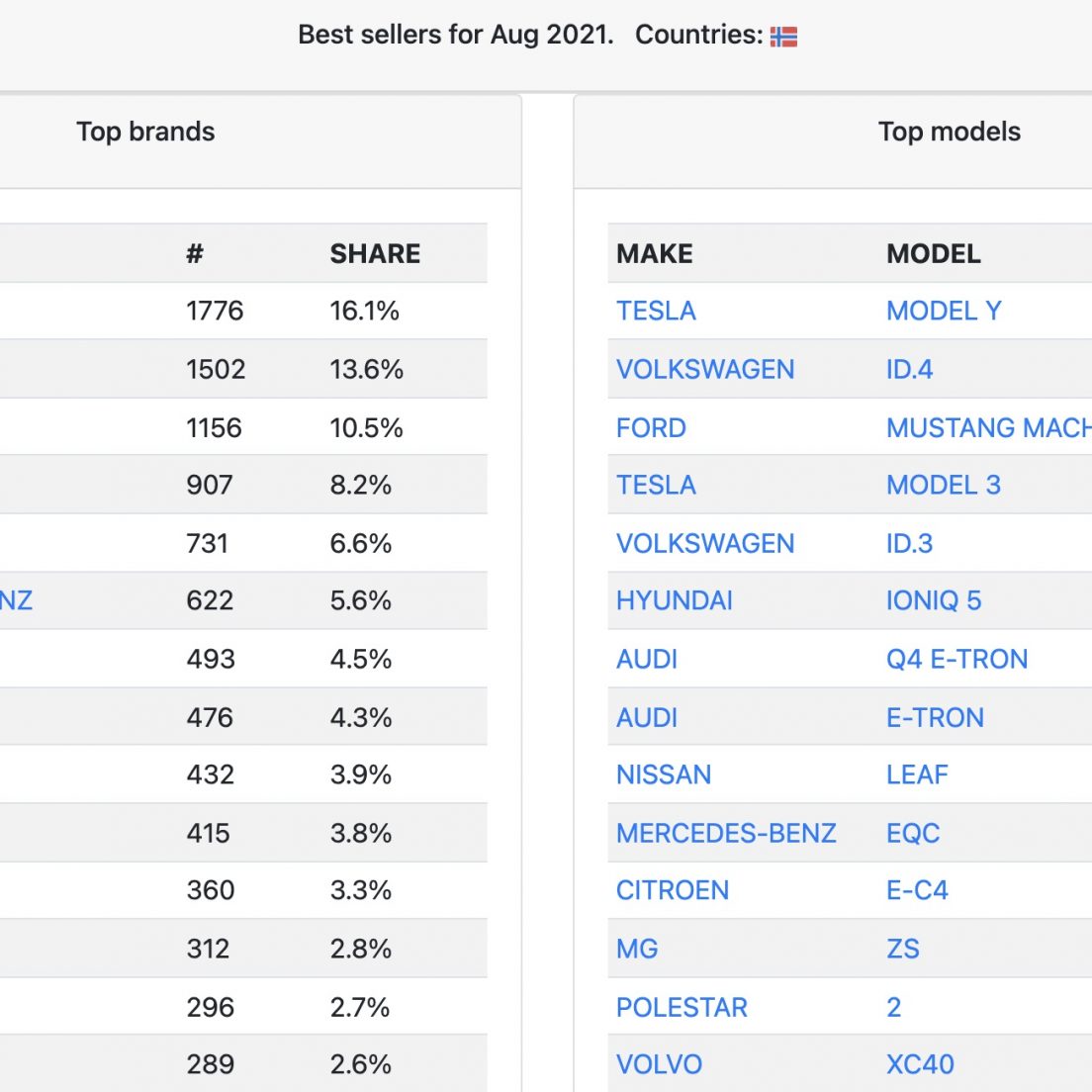1092x1092 pixels.
Task: Select the 360 sales count cell
Action: point(211,890)
